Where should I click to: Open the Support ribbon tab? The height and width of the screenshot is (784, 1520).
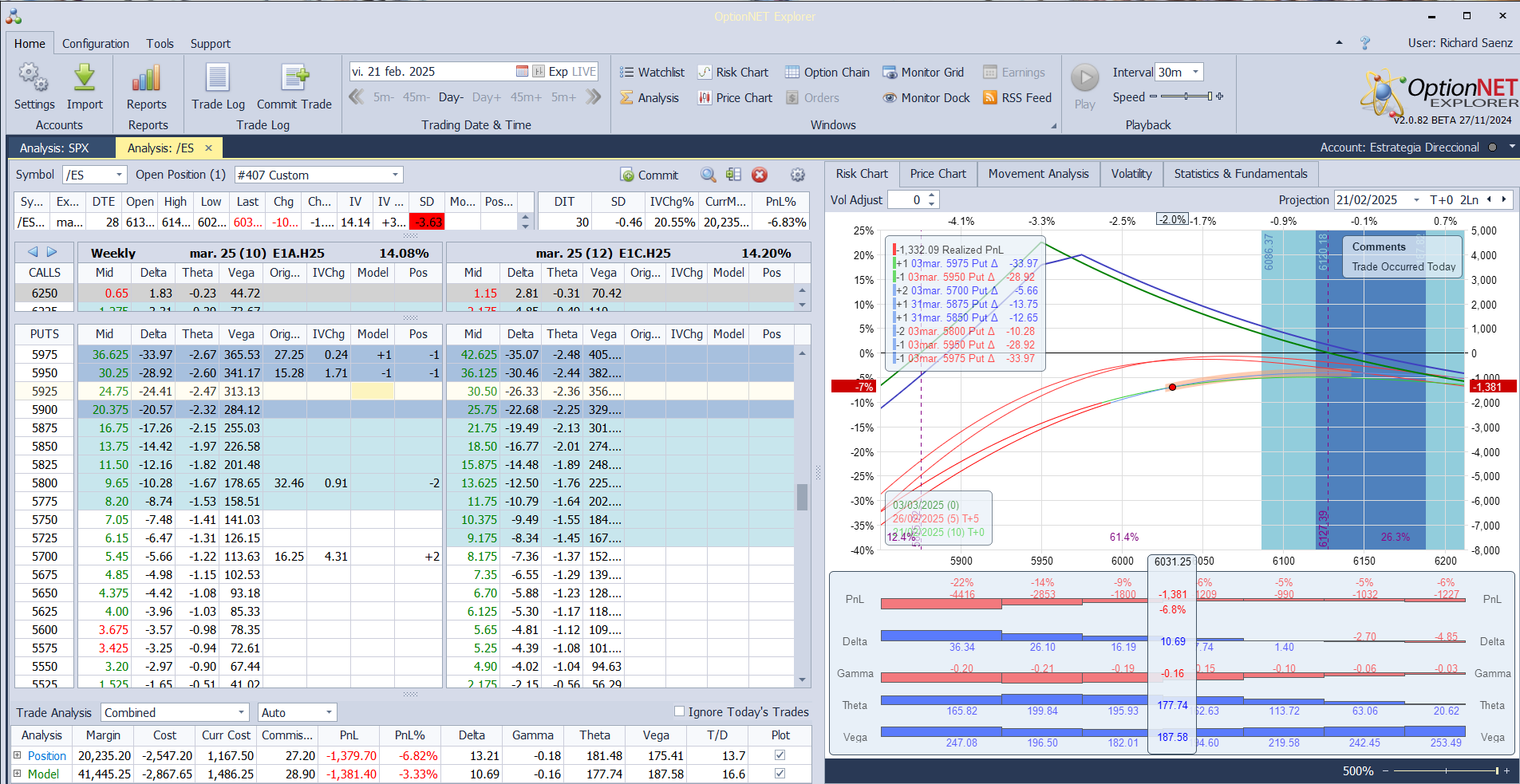(x=211, y=44)
